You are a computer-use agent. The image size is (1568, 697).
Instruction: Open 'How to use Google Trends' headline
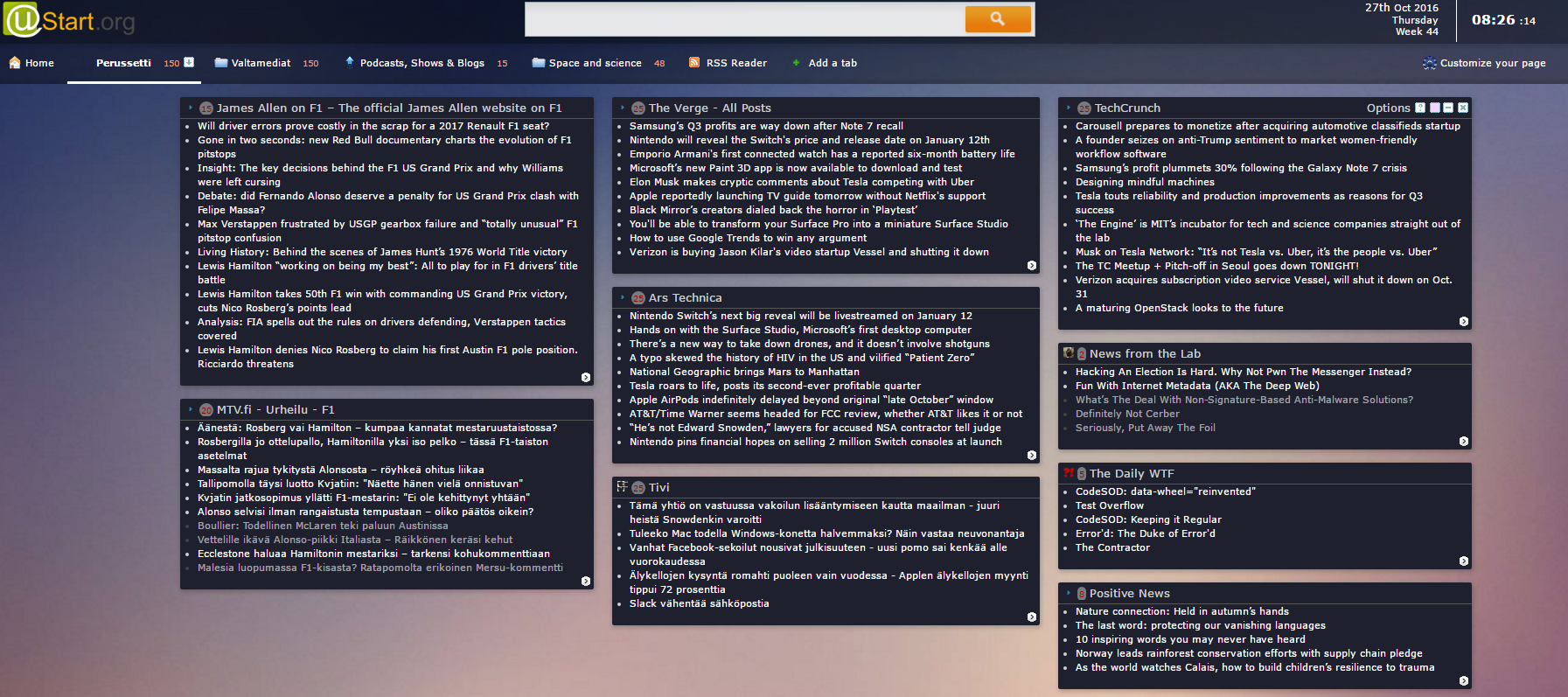point(748,238)
